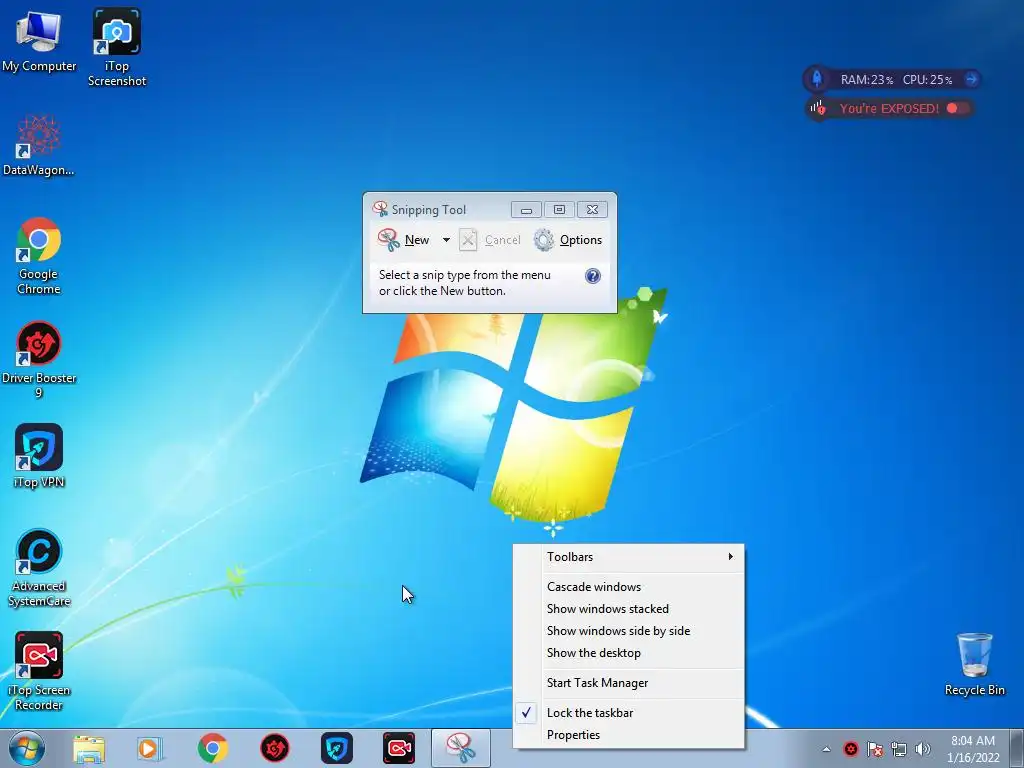The image size is (1024, 768).
Task: Open the New snip type dropdown arrow
Action: click(446, 240)
